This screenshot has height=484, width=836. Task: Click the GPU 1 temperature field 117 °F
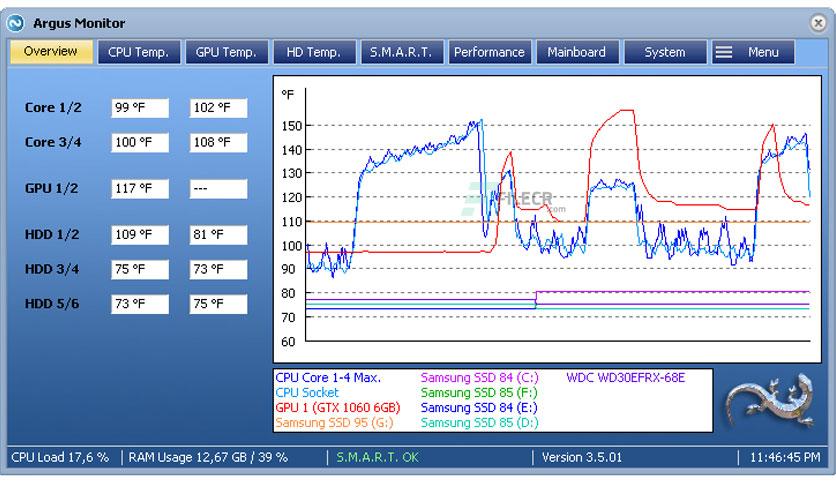click(x=140, y=189)
